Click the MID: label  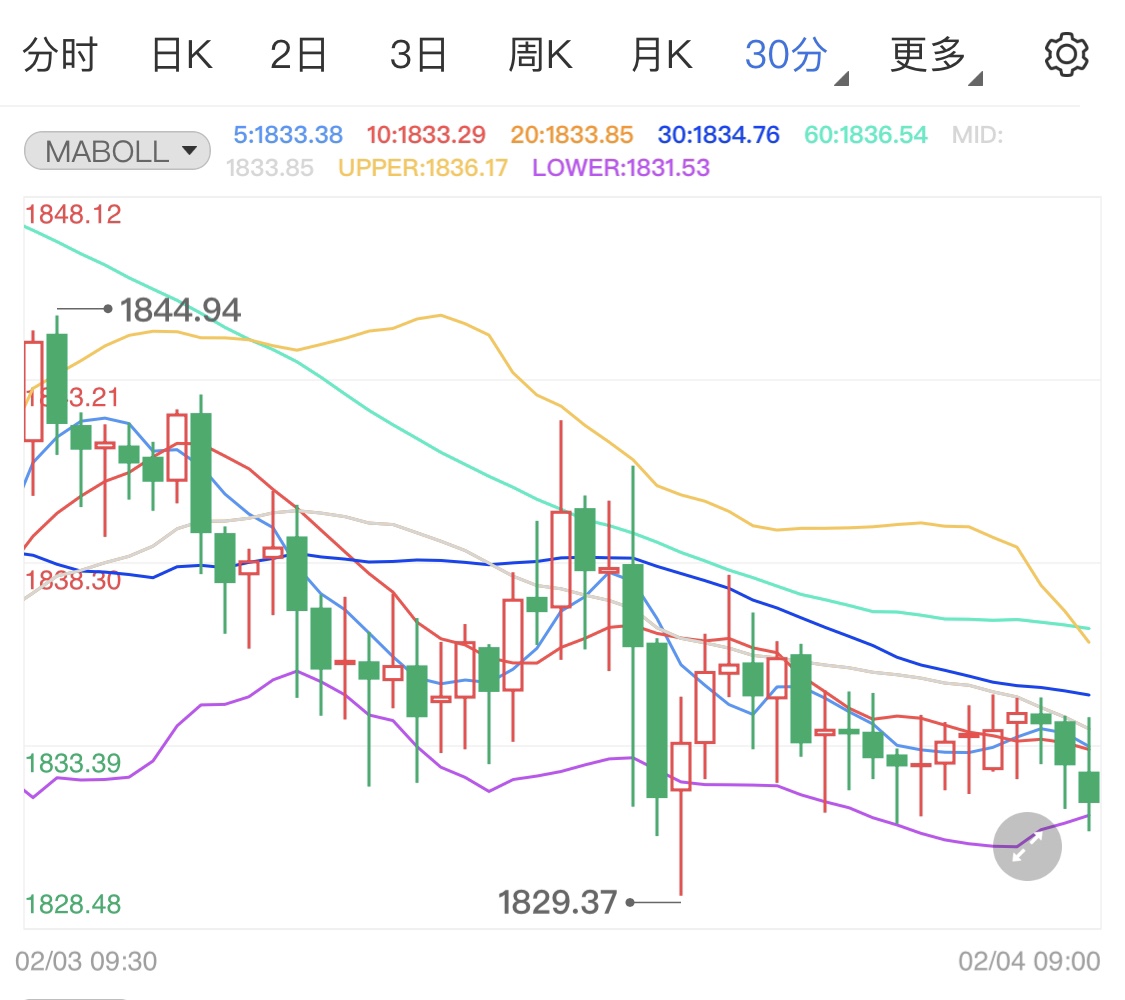click(977, 135)
